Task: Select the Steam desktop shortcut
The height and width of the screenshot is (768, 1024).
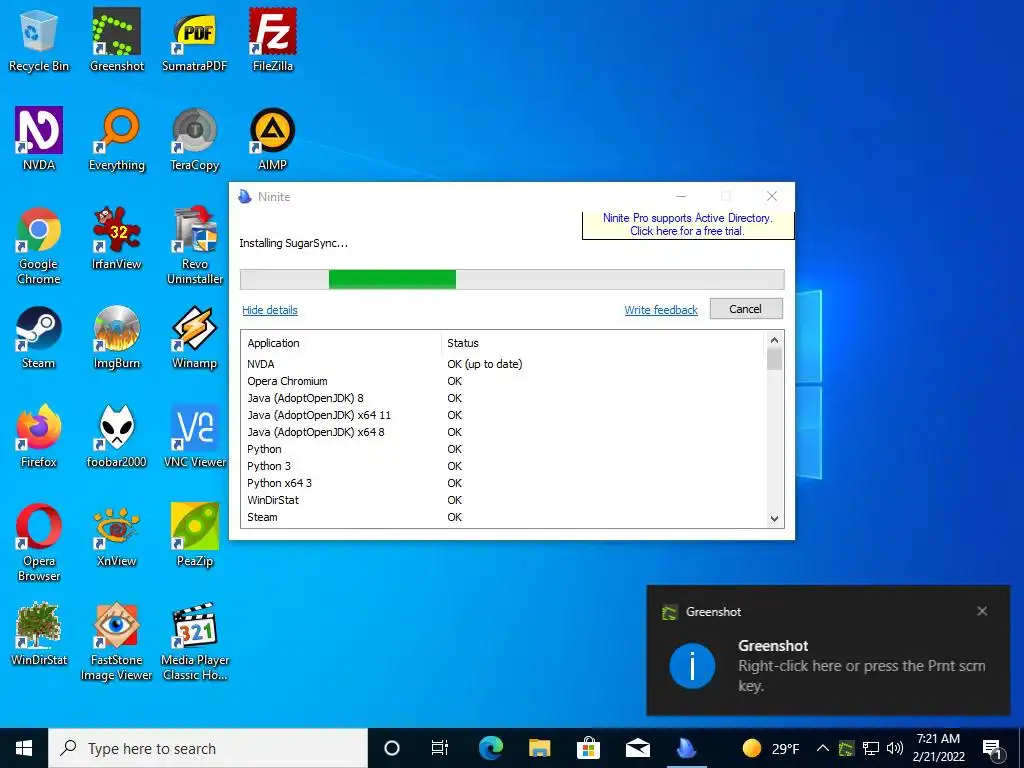Action: click(x=39, y=337)
